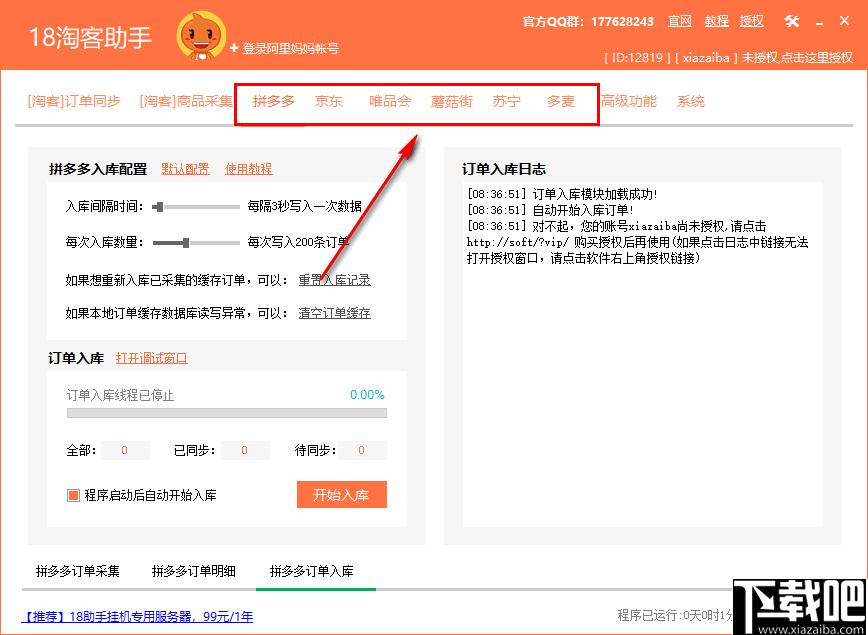Image resolution: width=868 pixels, height=635 pixels.
Task: Click the 默认配置 link
Action: click(x=185, y=169)
